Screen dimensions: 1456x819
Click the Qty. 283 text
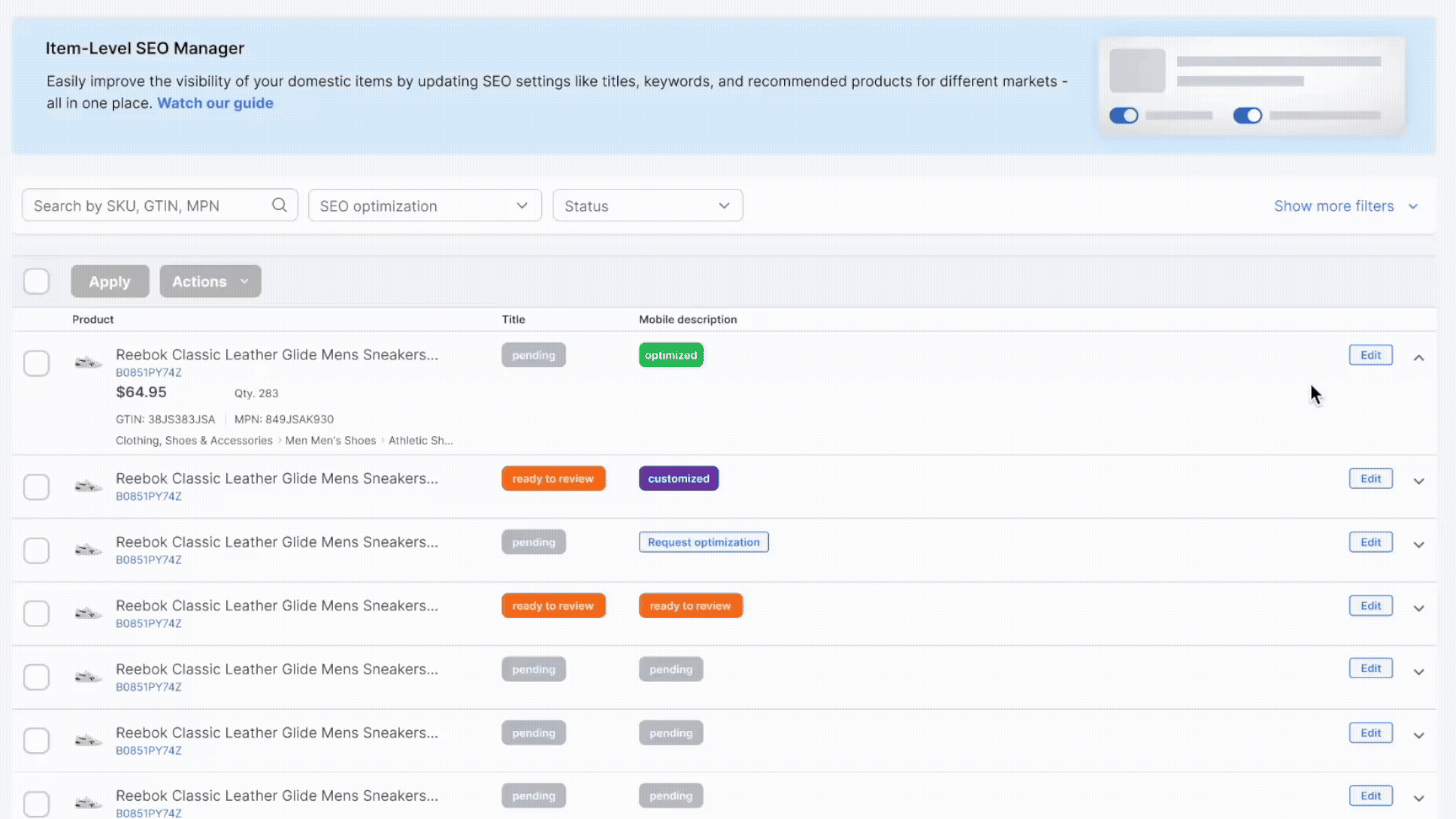pos(256,393)
